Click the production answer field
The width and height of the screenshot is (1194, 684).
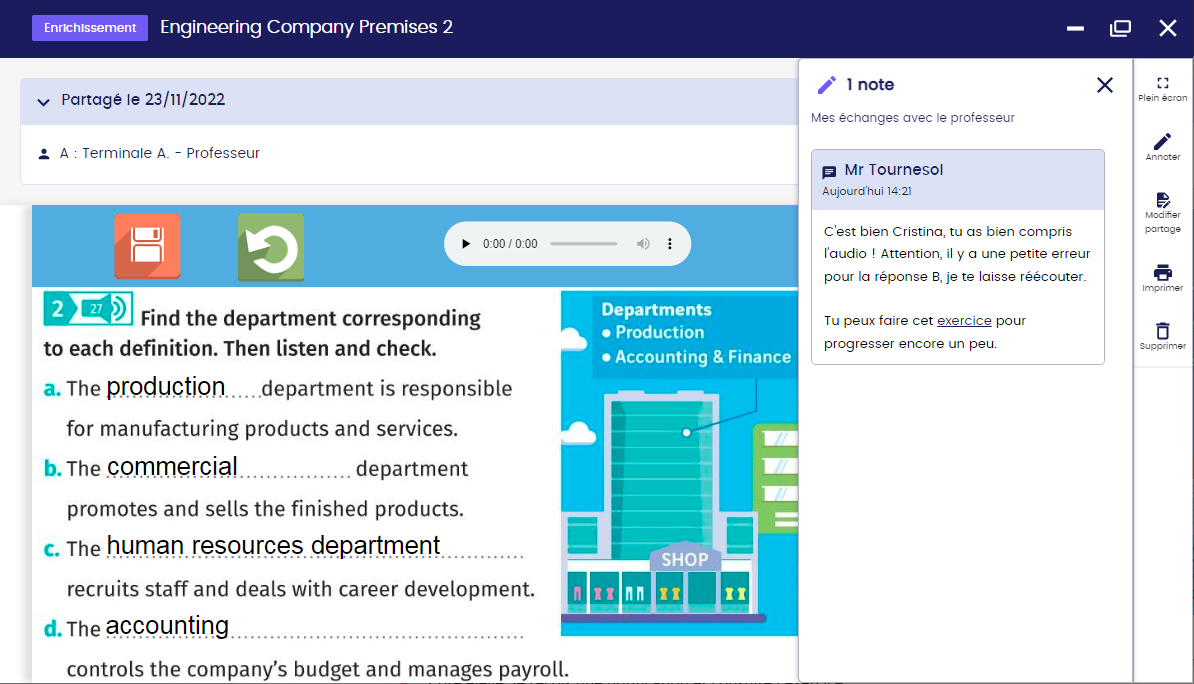click(167, 387)
